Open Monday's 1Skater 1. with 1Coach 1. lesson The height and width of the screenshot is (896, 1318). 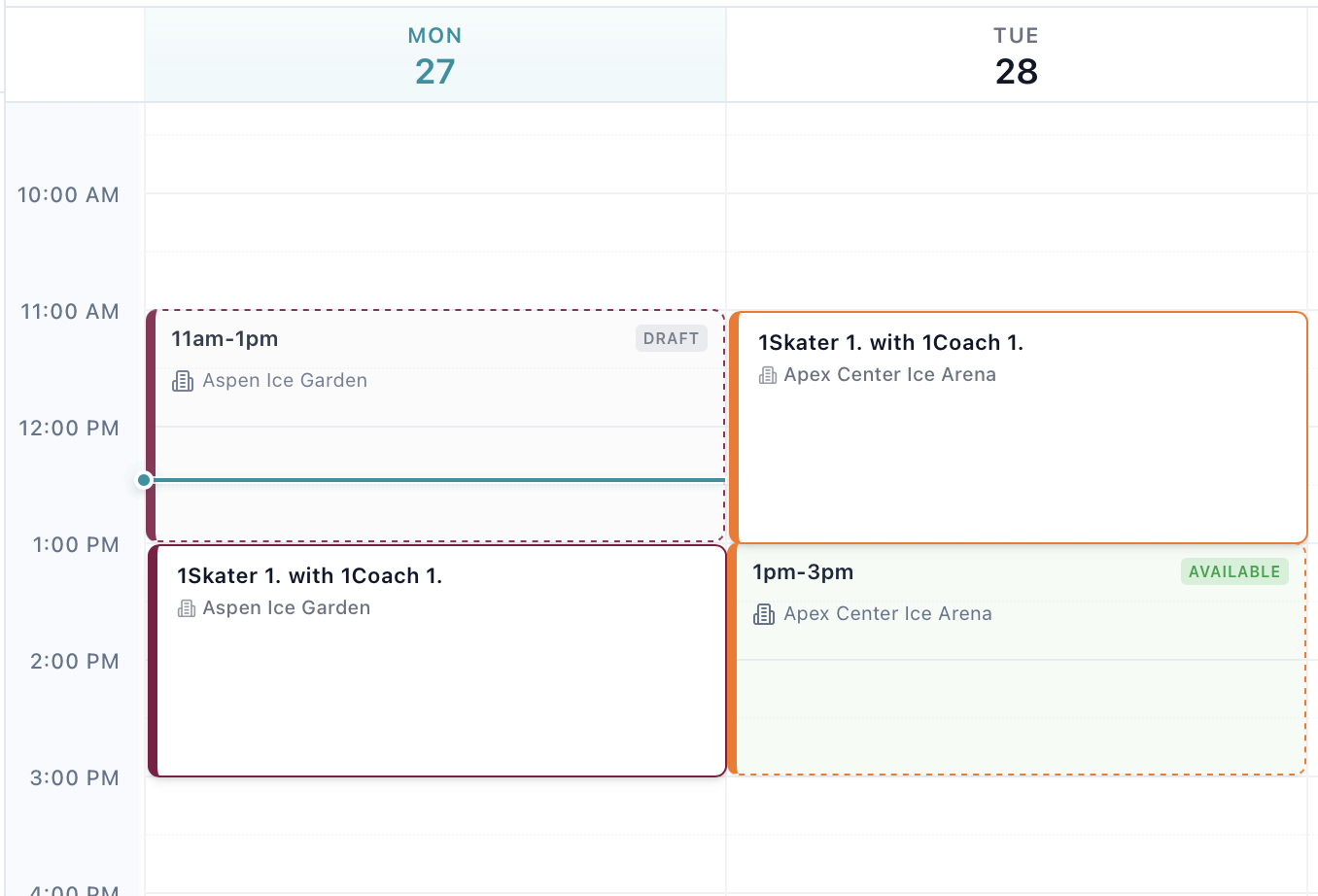click(436, 680)
